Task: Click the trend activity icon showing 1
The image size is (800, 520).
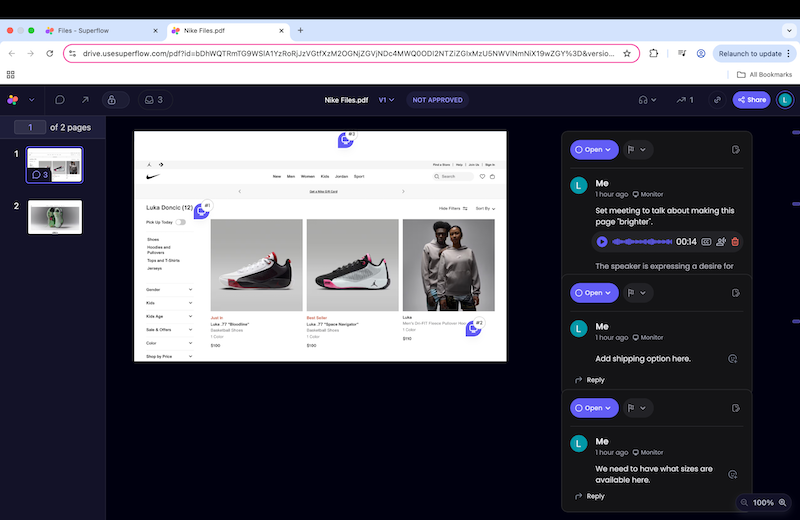Action: (685, 100)
